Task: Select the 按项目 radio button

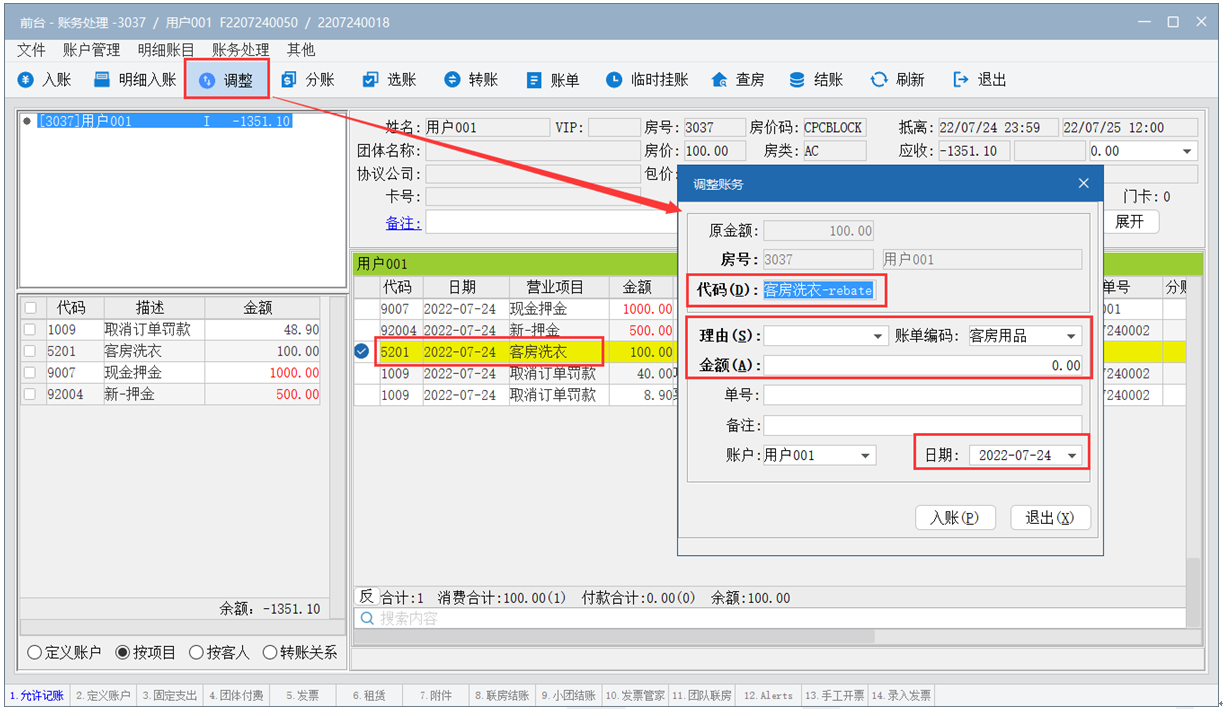Action: 123,653
